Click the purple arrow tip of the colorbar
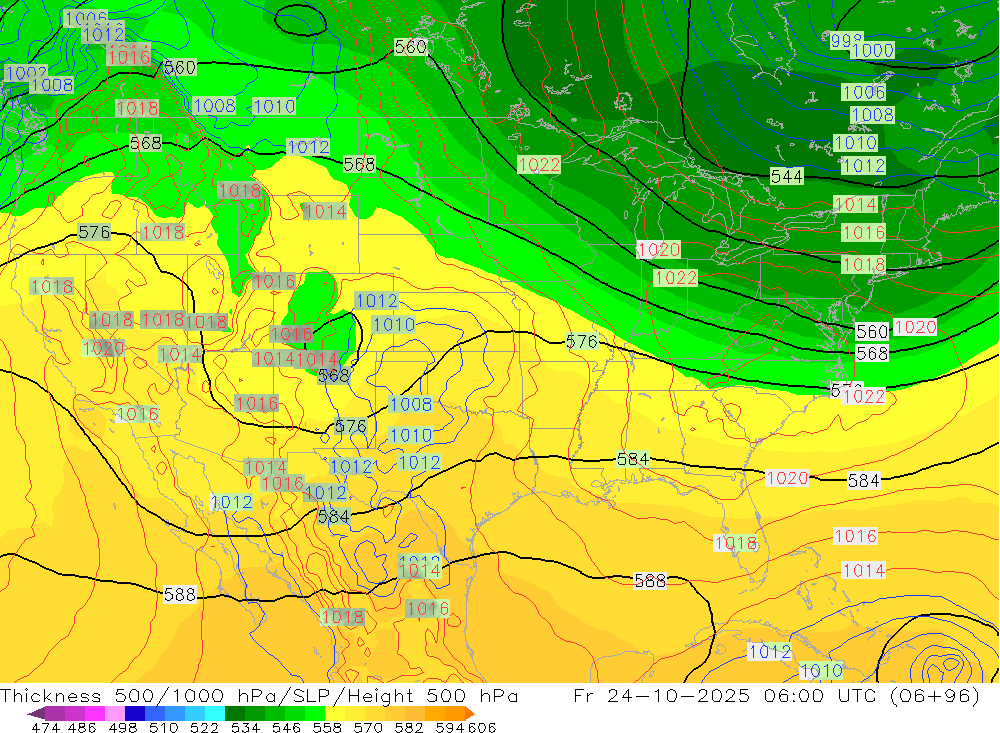This screenshot has height=733, width=1000. point(36,713)
